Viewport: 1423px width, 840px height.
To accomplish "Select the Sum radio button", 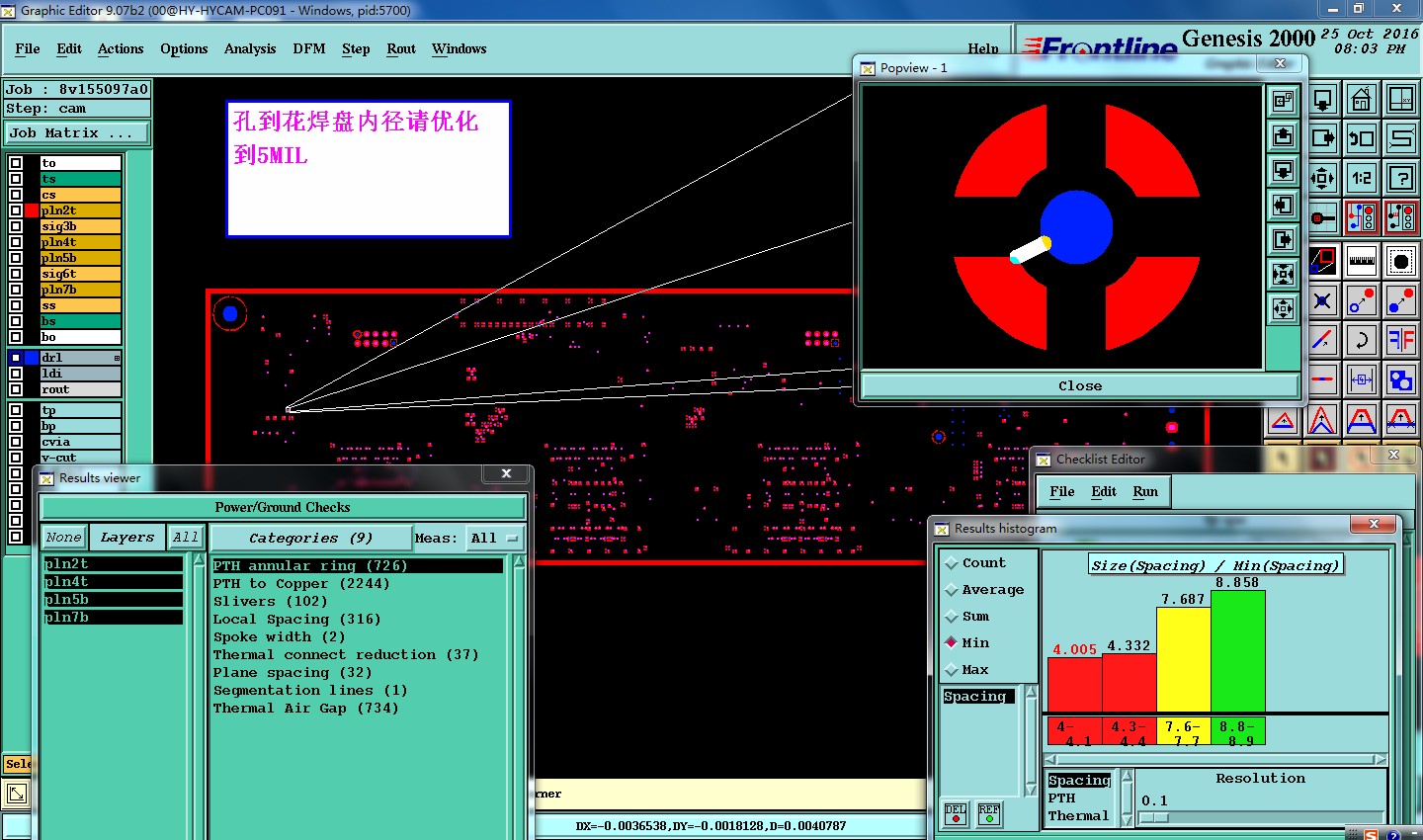I will [x=952, y=617].
